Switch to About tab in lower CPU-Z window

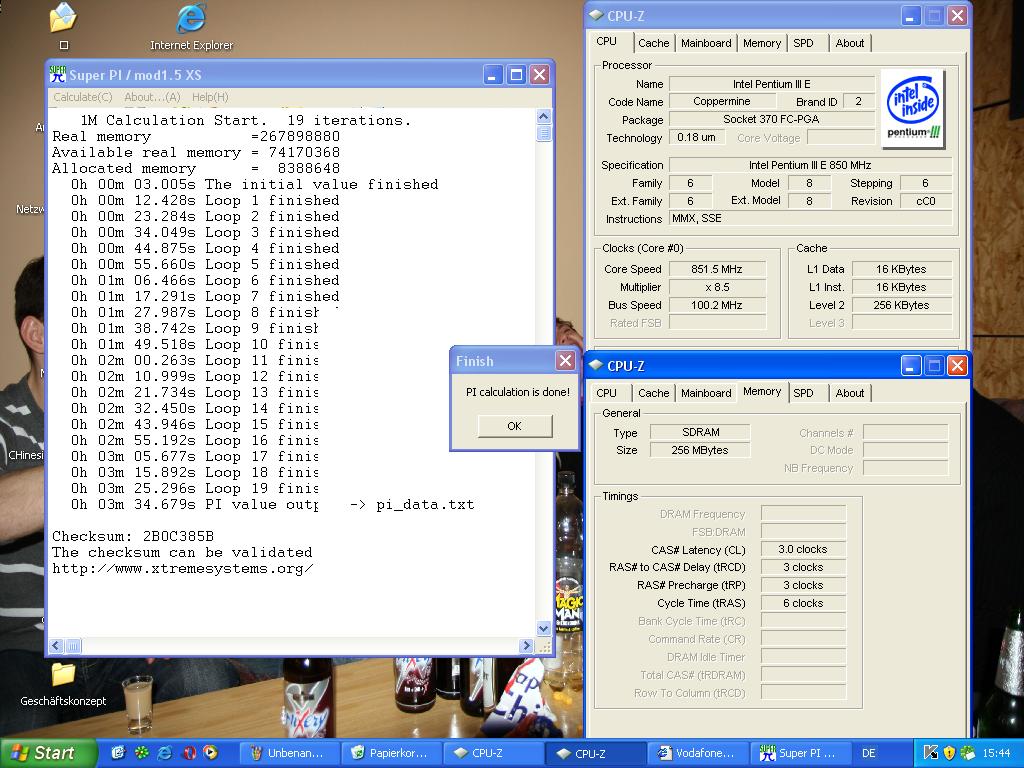coord(850,393)
